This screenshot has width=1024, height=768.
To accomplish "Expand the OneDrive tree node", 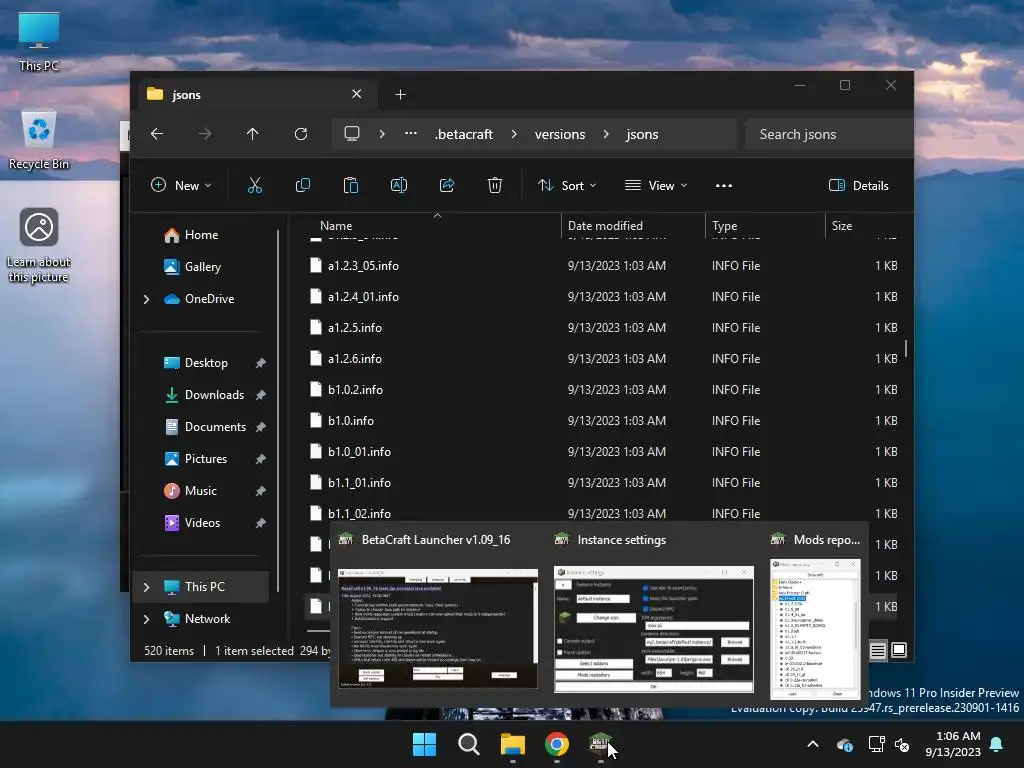I will pos(146,299).
